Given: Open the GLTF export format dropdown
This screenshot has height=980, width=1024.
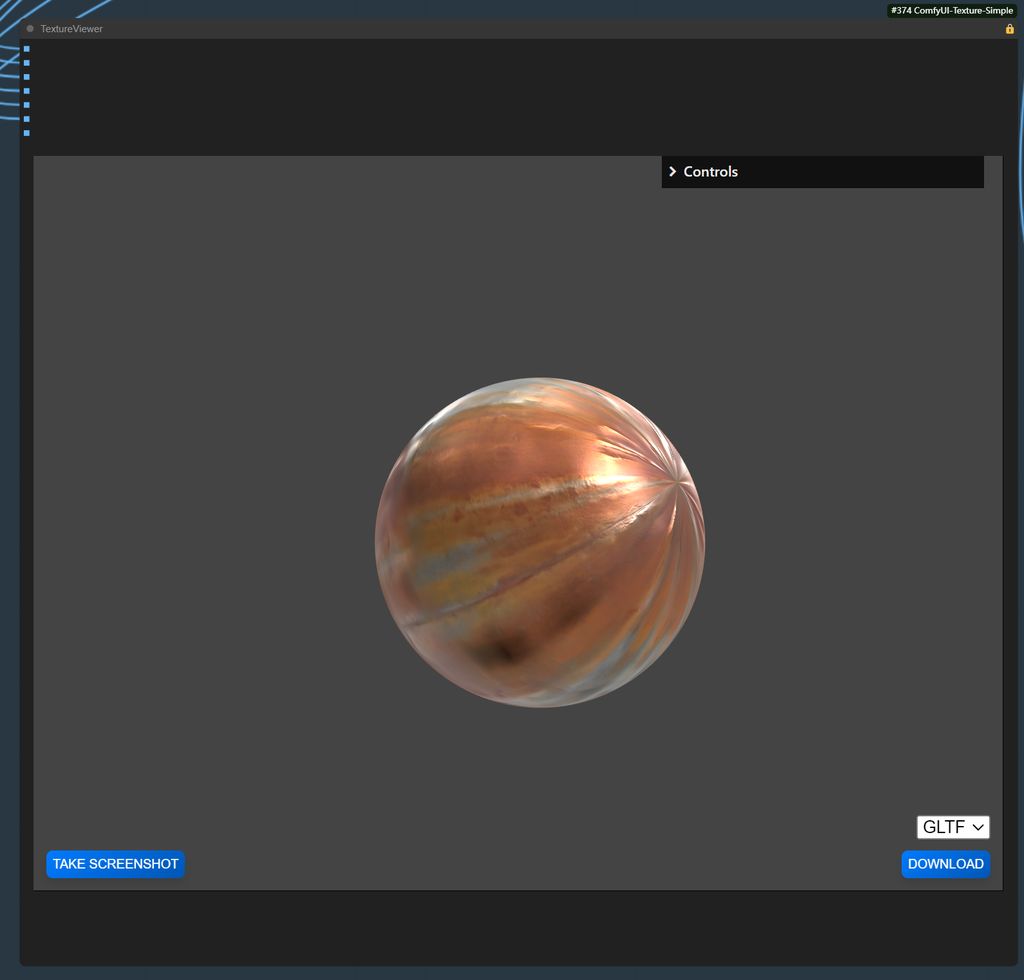Looking at the screenshot, I should click(x=952, y=827).
